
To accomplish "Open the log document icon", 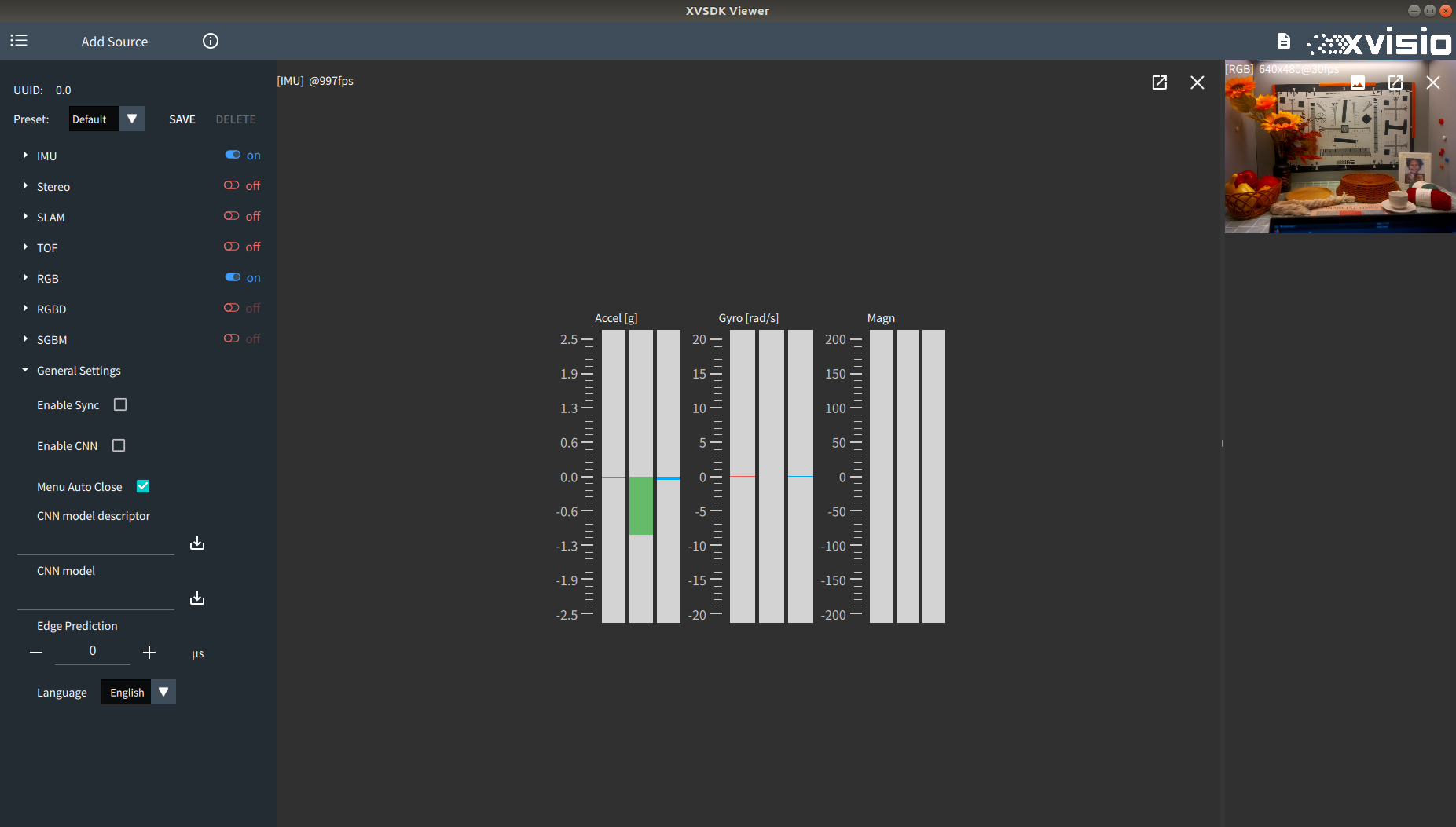I will 1284,41.
